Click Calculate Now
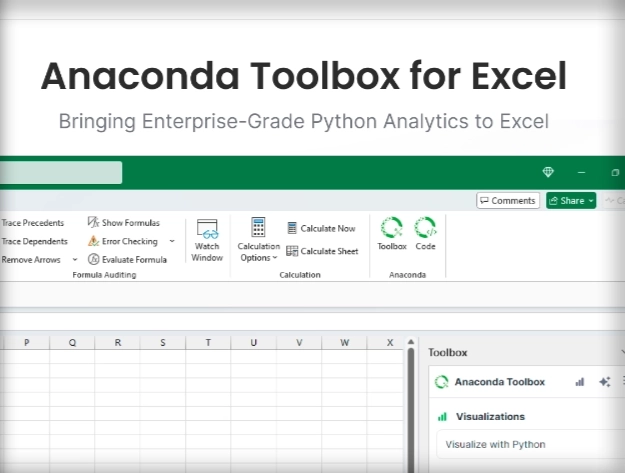Screen dimensions: 625x473 tap(321, 228)
